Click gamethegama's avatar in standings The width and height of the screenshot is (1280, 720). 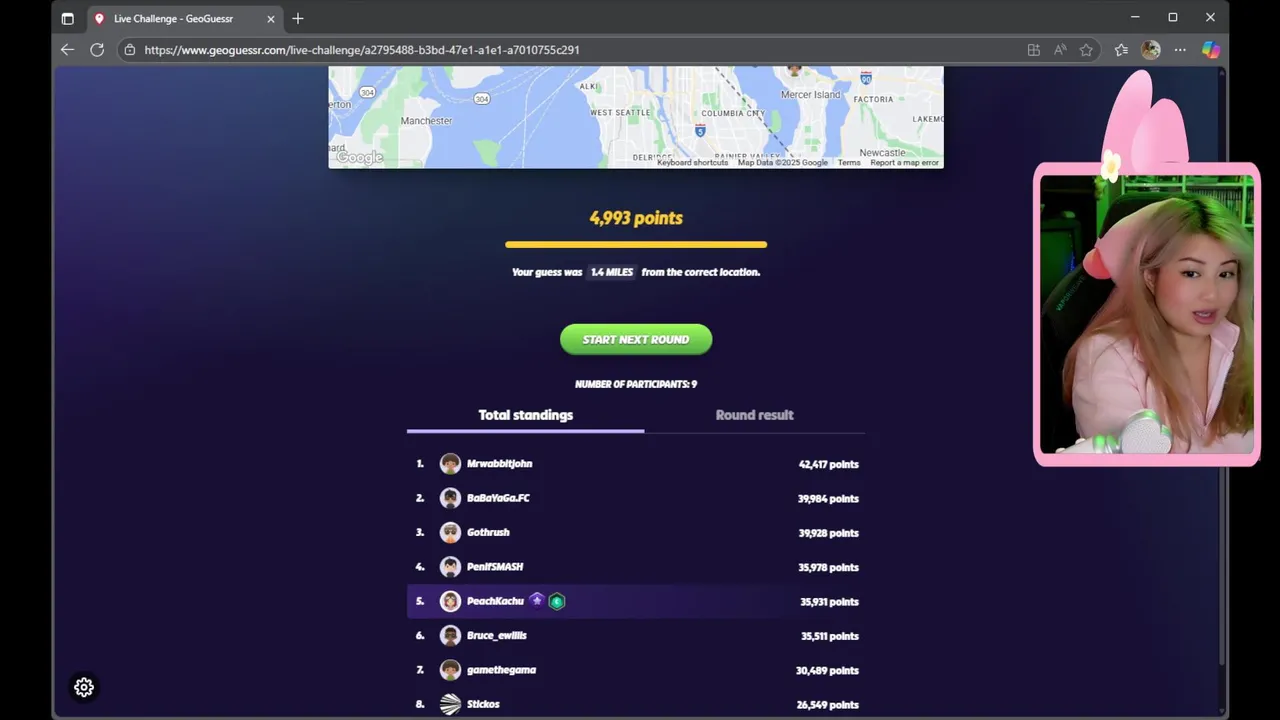(x=450, y=670)
